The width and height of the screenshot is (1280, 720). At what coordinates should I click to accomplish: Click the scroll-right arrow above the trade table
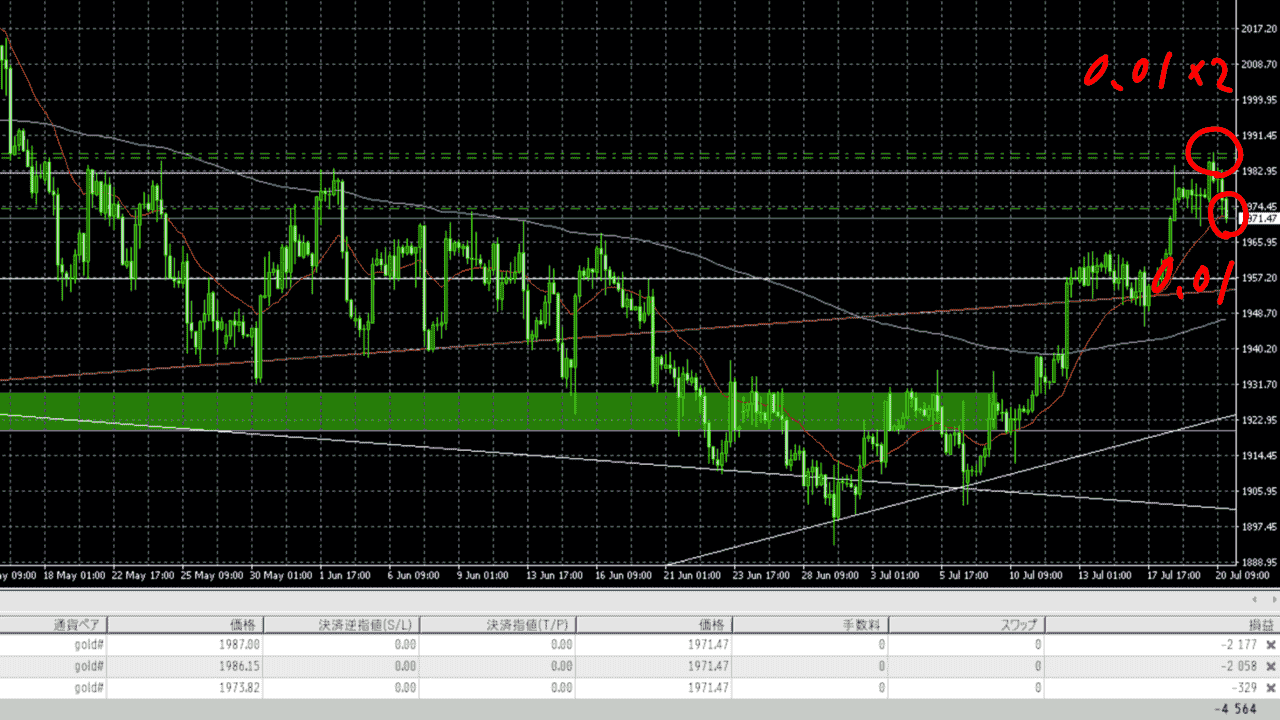(x=1268, y=599)
